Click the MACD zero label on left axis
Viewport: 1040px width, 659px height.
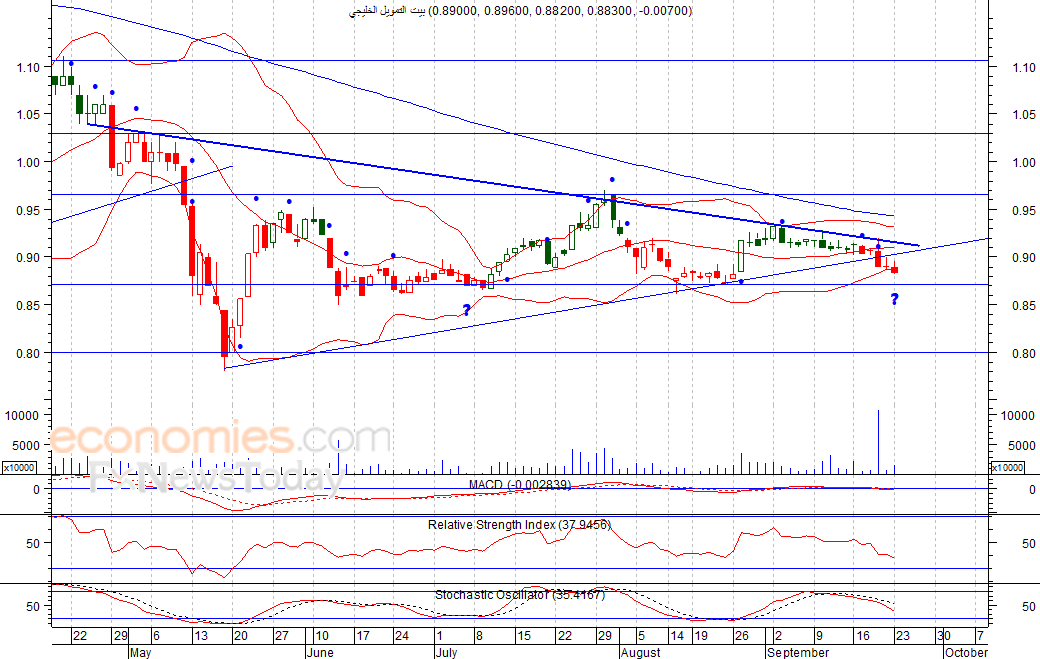(x=36, y=489)
